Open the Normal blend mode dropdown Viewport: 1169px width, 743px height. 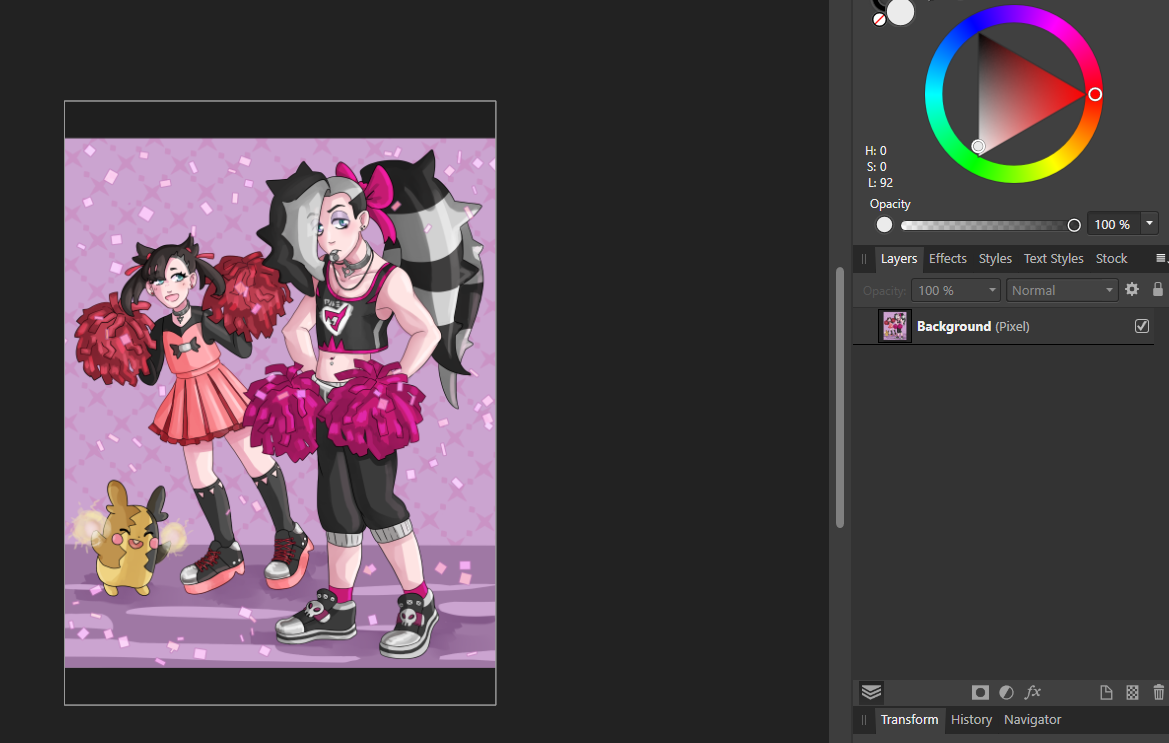1062,290
